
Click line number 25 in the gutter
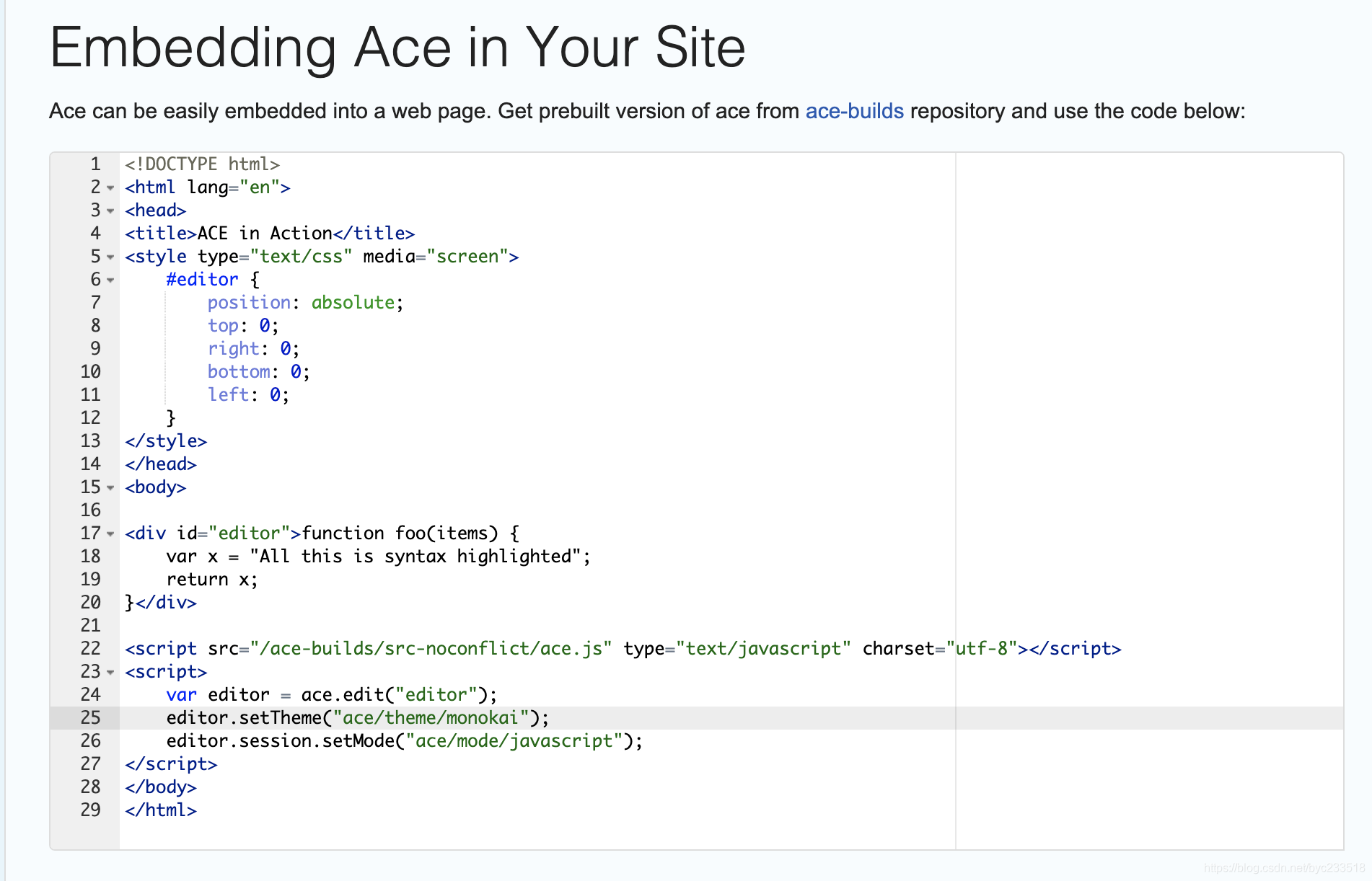pyautogui.click(x=90, y=718)
